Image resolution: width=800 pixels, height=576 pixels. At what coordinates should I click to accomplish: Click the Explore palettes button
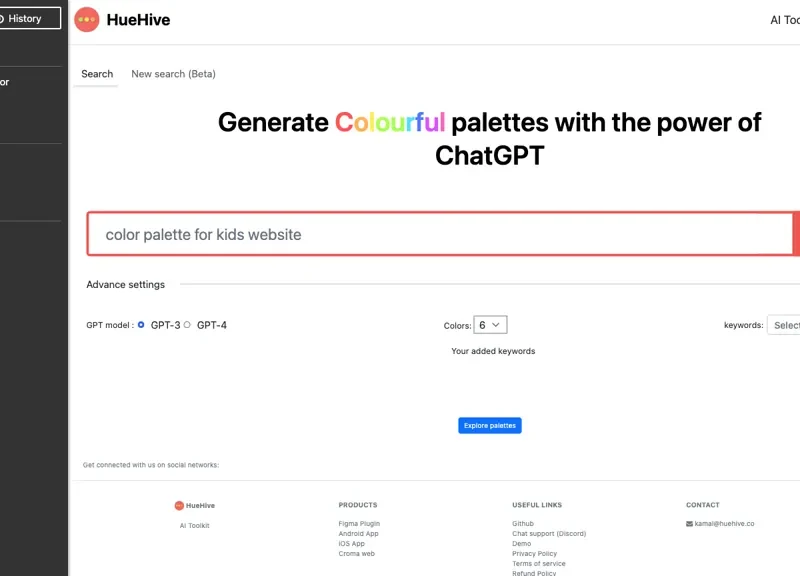tap(490, 425)
